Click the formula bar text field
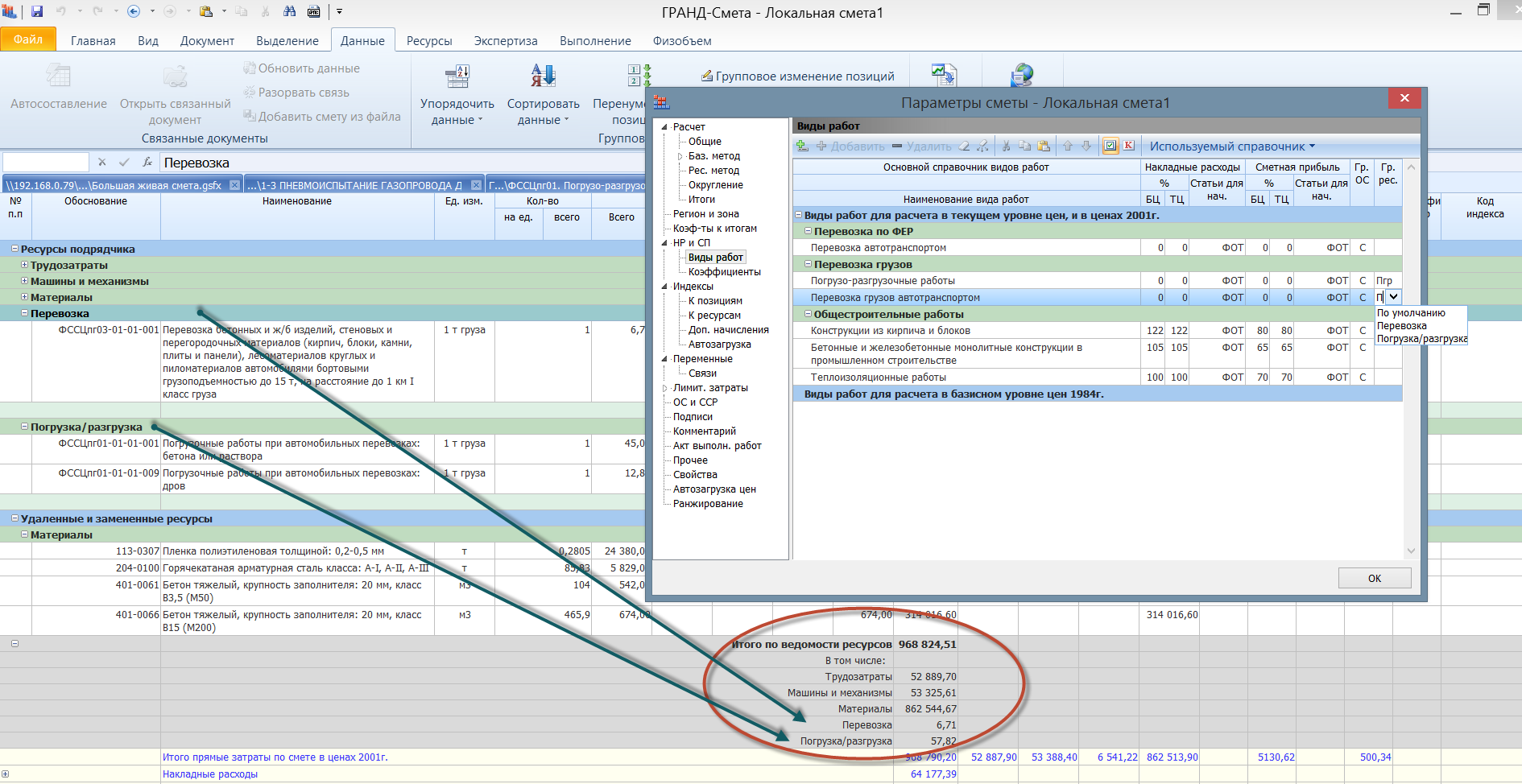Screen dimensions: 1522x784 pyautogui.click(x=403, y=163)
